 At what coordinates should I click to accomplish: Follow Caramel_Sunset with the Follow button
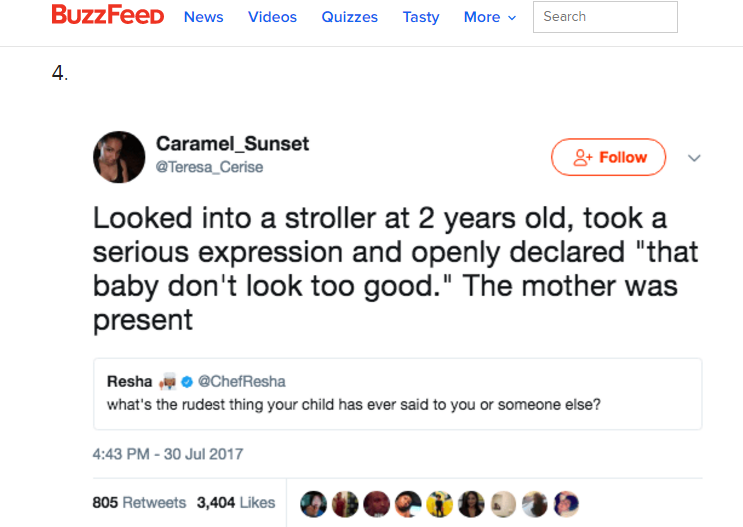tap(608, 157)
